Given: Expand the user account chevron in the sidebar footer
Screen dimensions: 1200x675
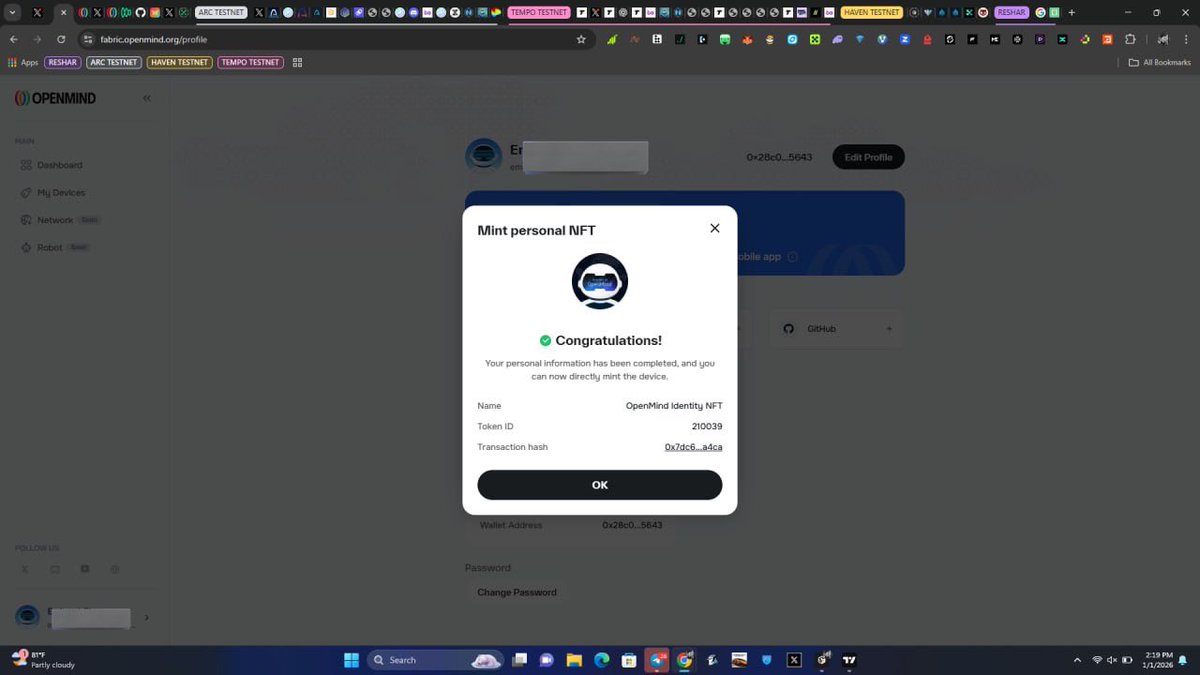Looking at the screenshot, I should tap(147, 617).
